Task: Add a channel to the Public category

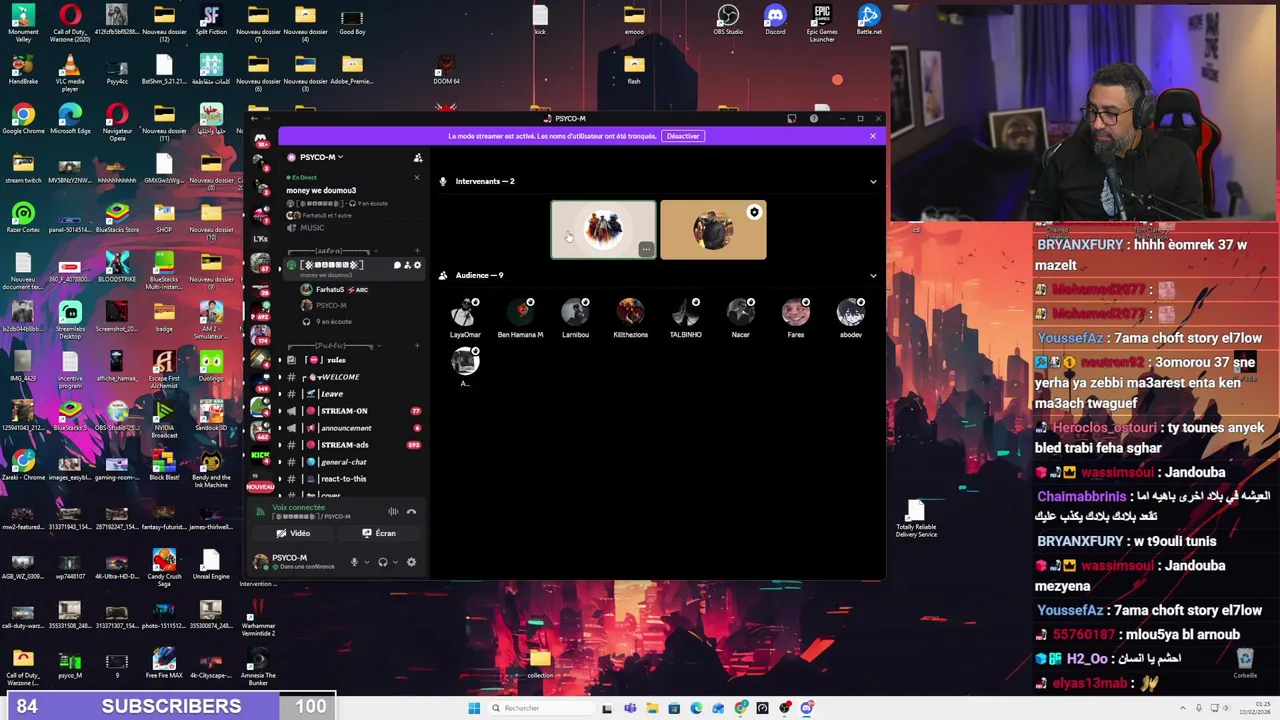Action: [417, 346]
